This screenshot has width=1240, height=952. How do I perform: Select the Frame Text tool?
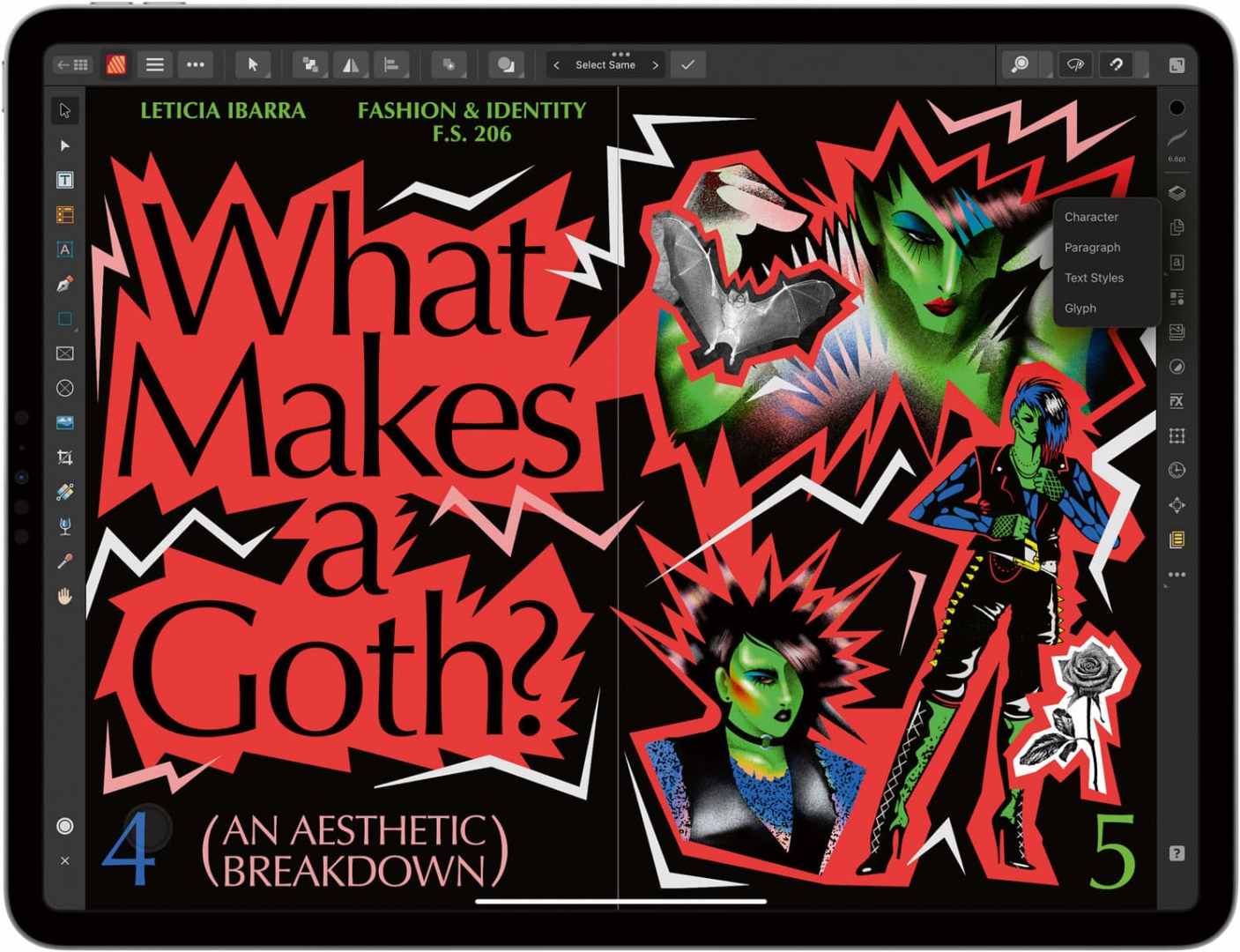(x=64, y=180)
